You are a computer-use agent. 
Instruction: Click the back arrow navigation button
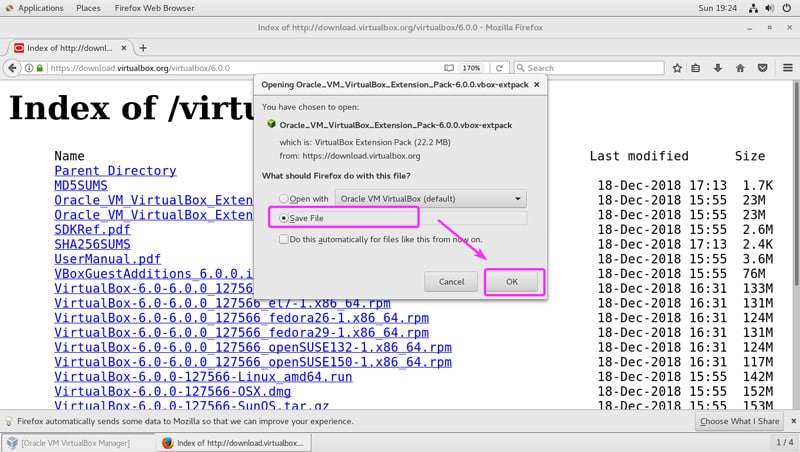pyautogui.click(x=13, y=68)
